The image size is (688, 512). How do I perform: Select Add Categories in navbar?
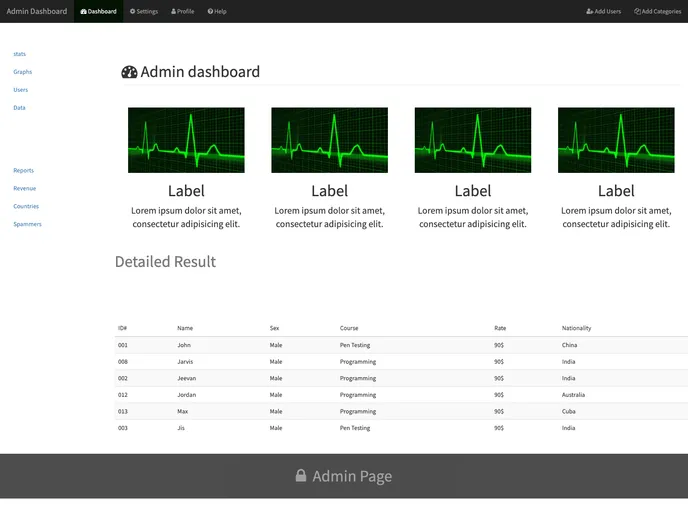tap(657, 11)
